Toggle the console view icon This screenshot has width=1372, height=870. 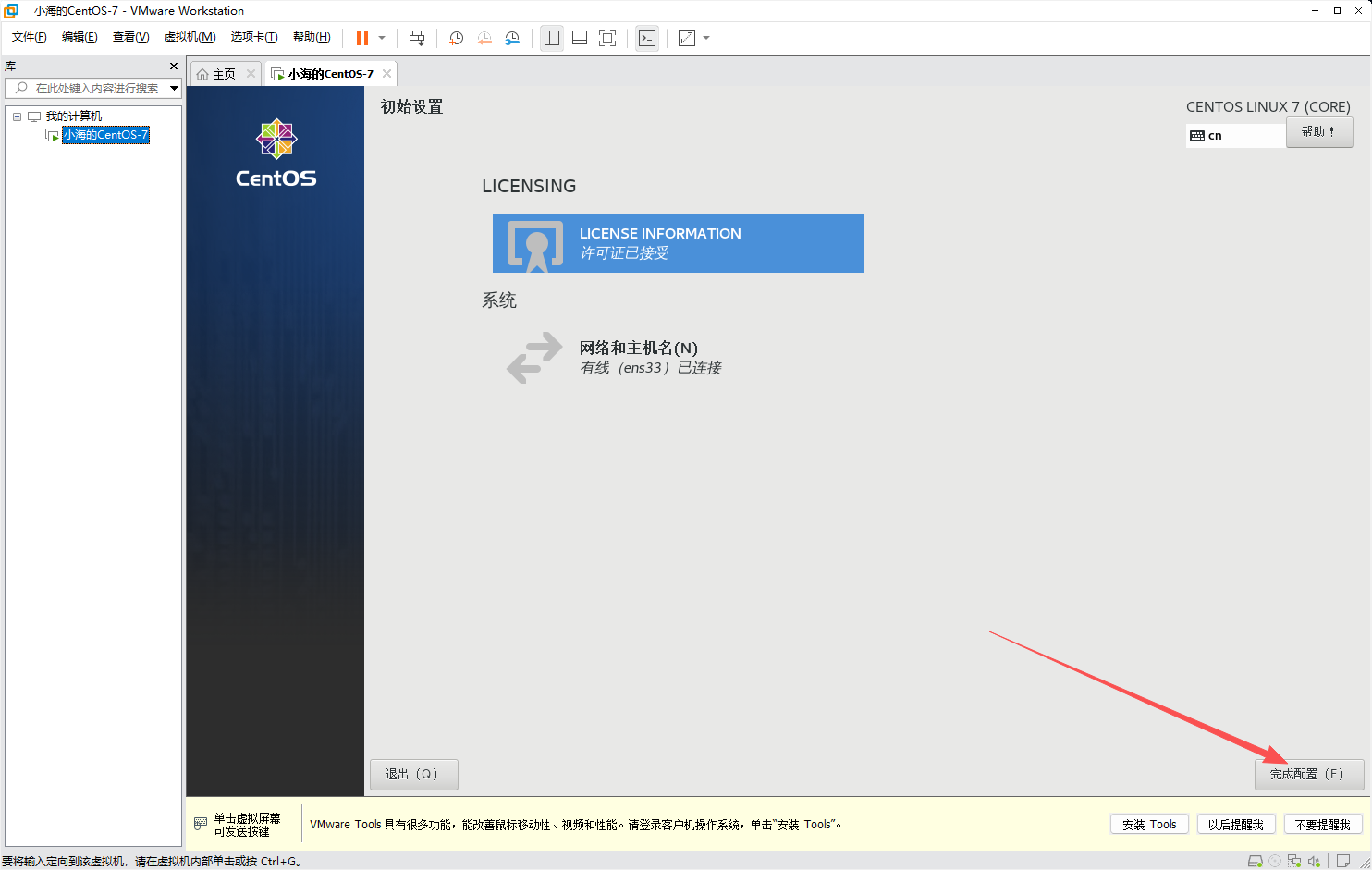click(x=647, y=38)
